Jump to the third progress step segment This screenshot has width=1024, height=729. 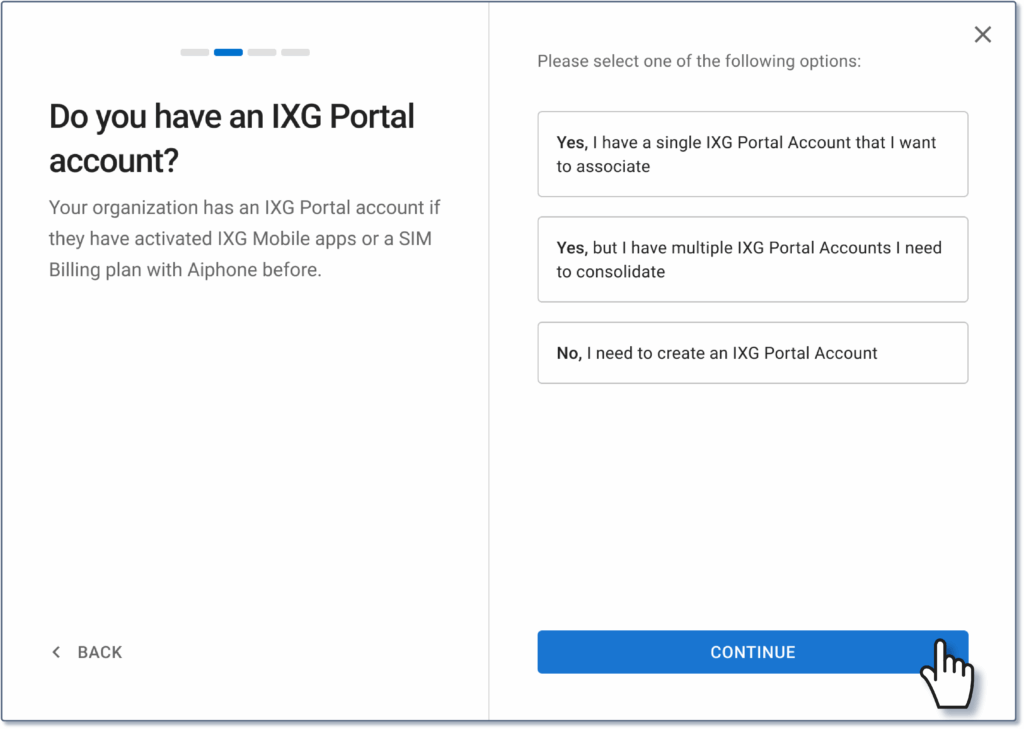[262, 52]
